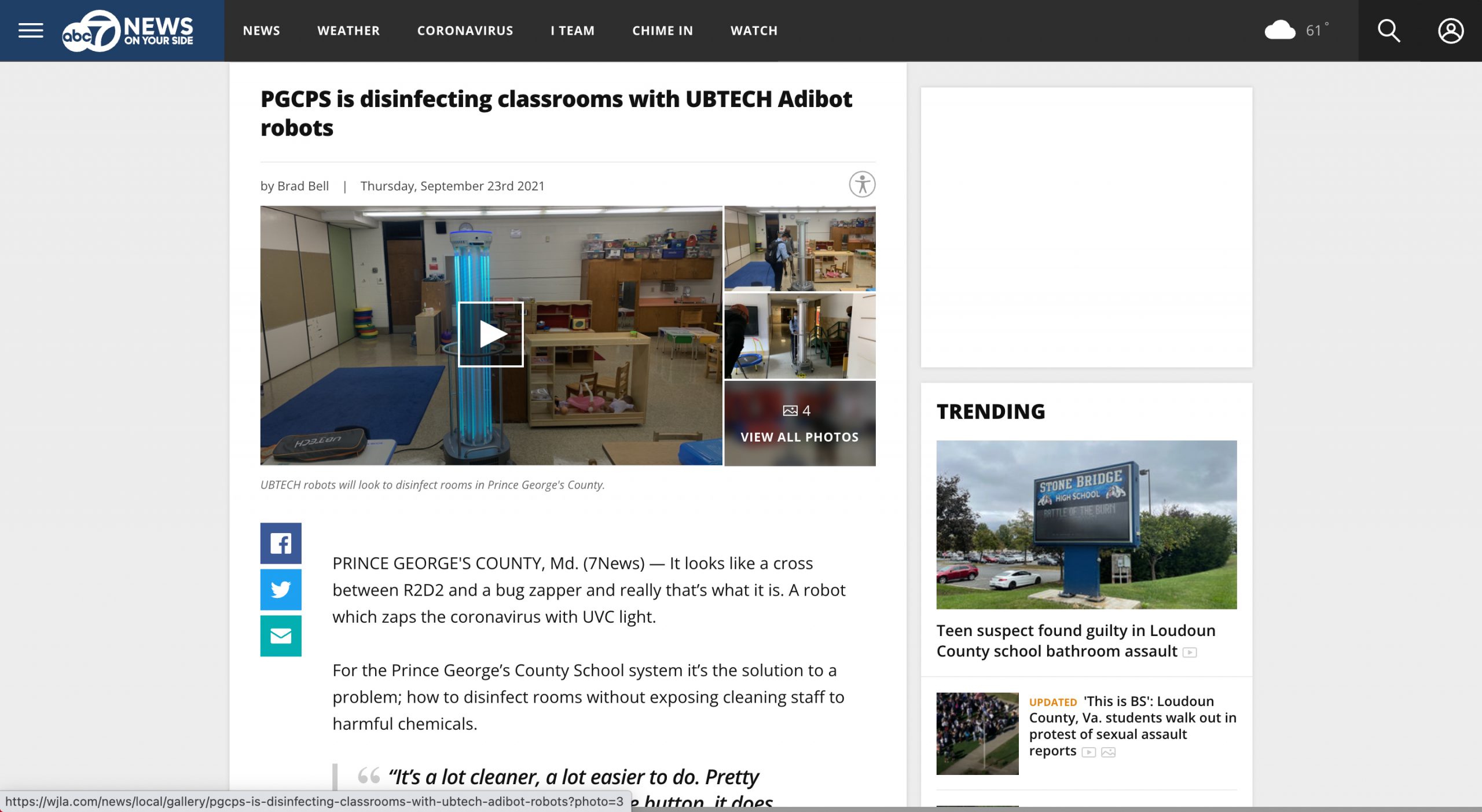
Task: Click video icon after walkout 'reports' text
Action: pos(1088,752)
